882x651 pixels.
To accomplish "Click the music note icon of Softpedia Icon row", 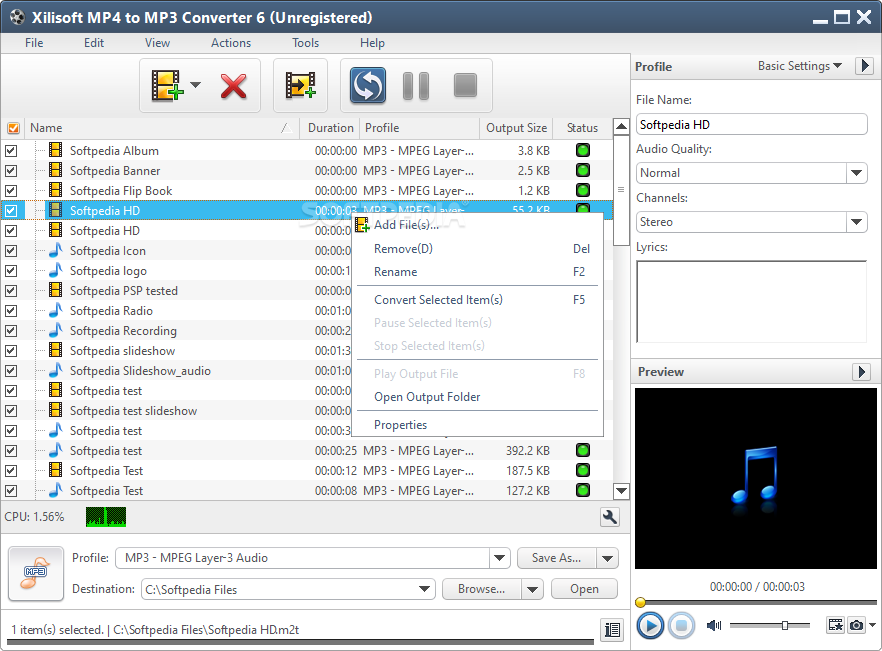I will point(55,250).
